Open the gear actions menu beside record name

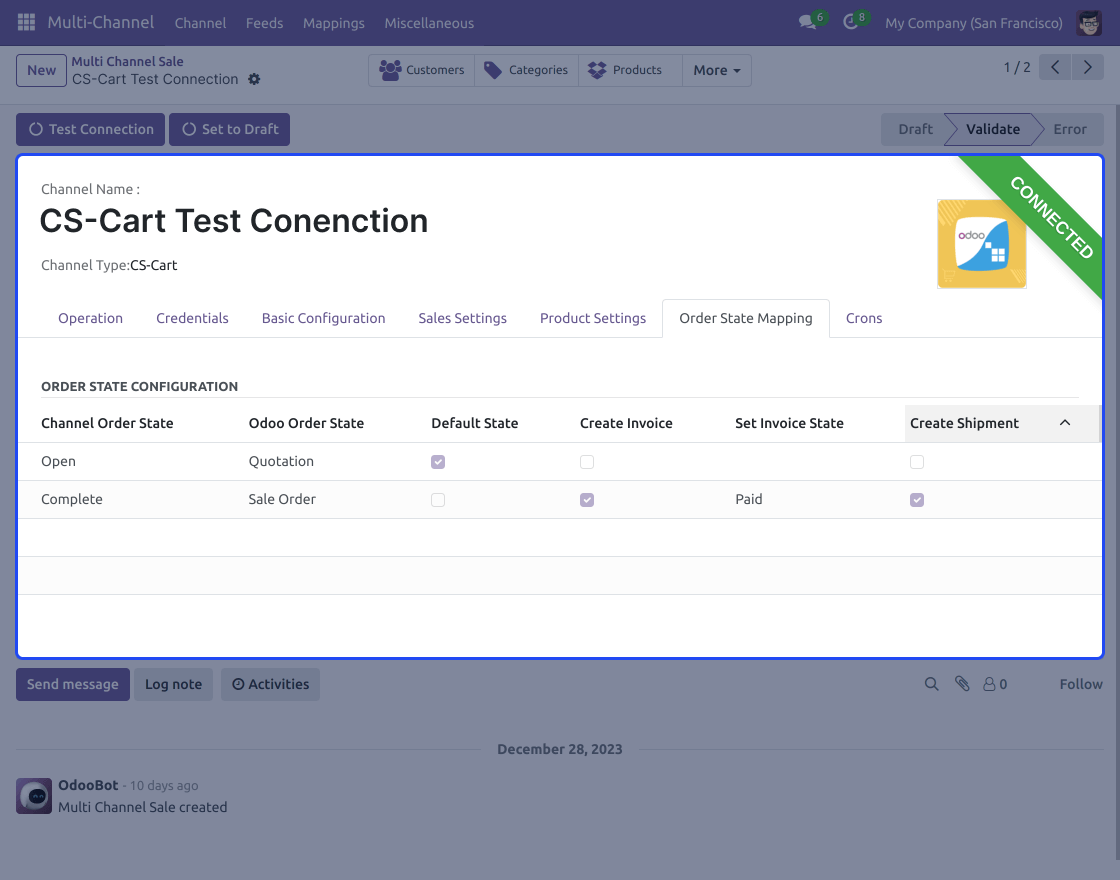tap(254, 79)
